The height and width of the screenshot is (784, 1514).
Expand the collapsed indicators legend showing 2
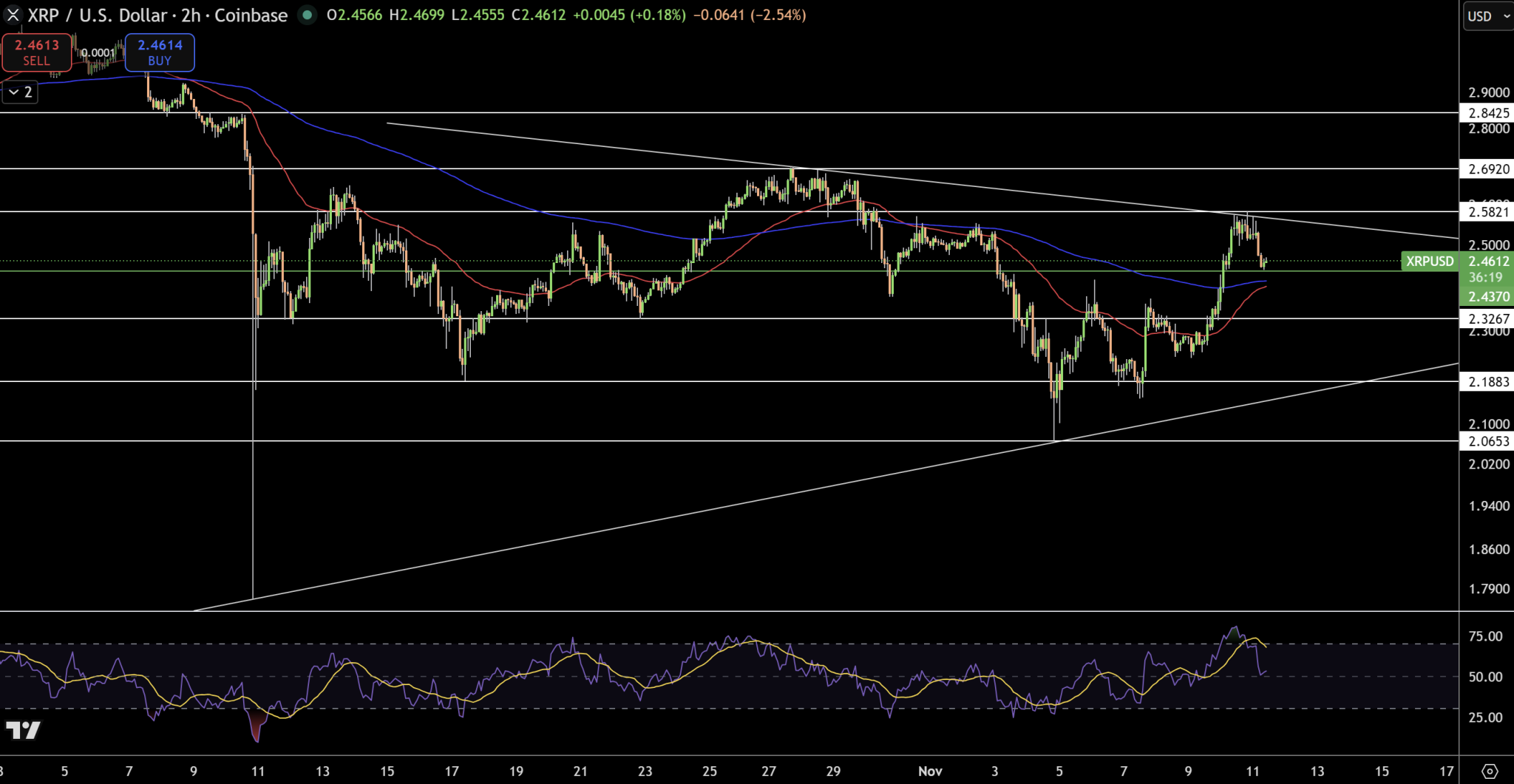coord(20,92)
